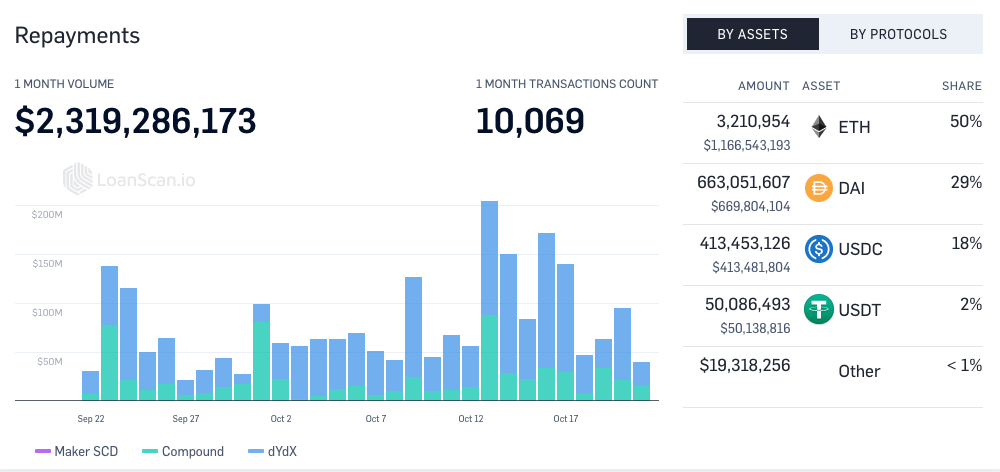Click the Oct 17 date axis label
Screen dimensions: 1000x472
566,419
